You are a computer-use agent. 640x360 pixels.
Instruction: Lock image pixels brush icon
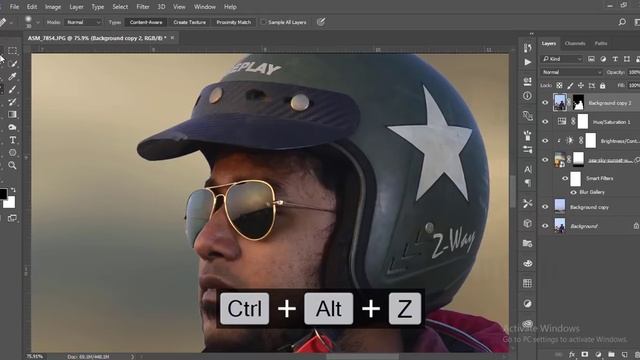570,85
